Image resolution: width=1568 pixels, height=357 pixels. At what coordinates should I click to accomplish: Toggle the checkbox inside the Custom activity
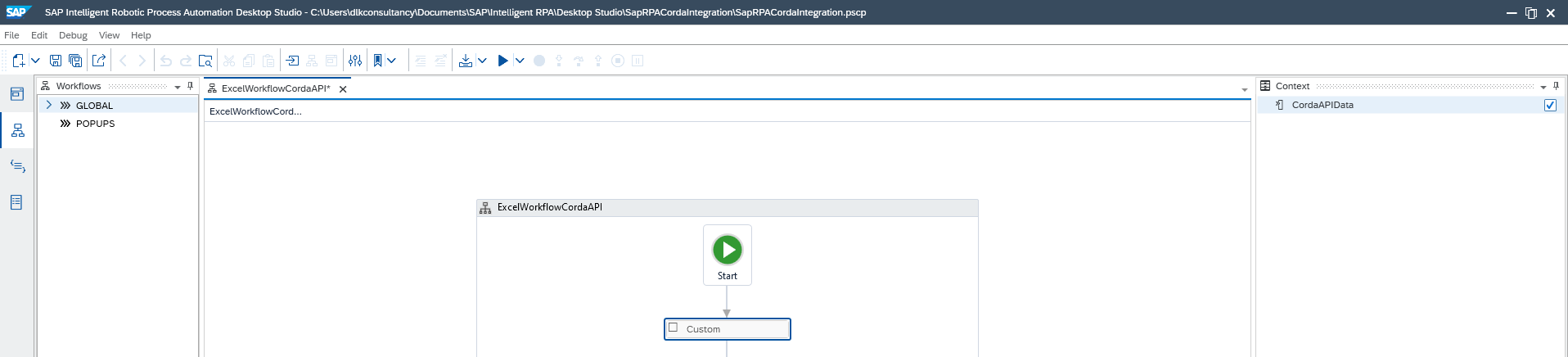[x=674, y=328]
